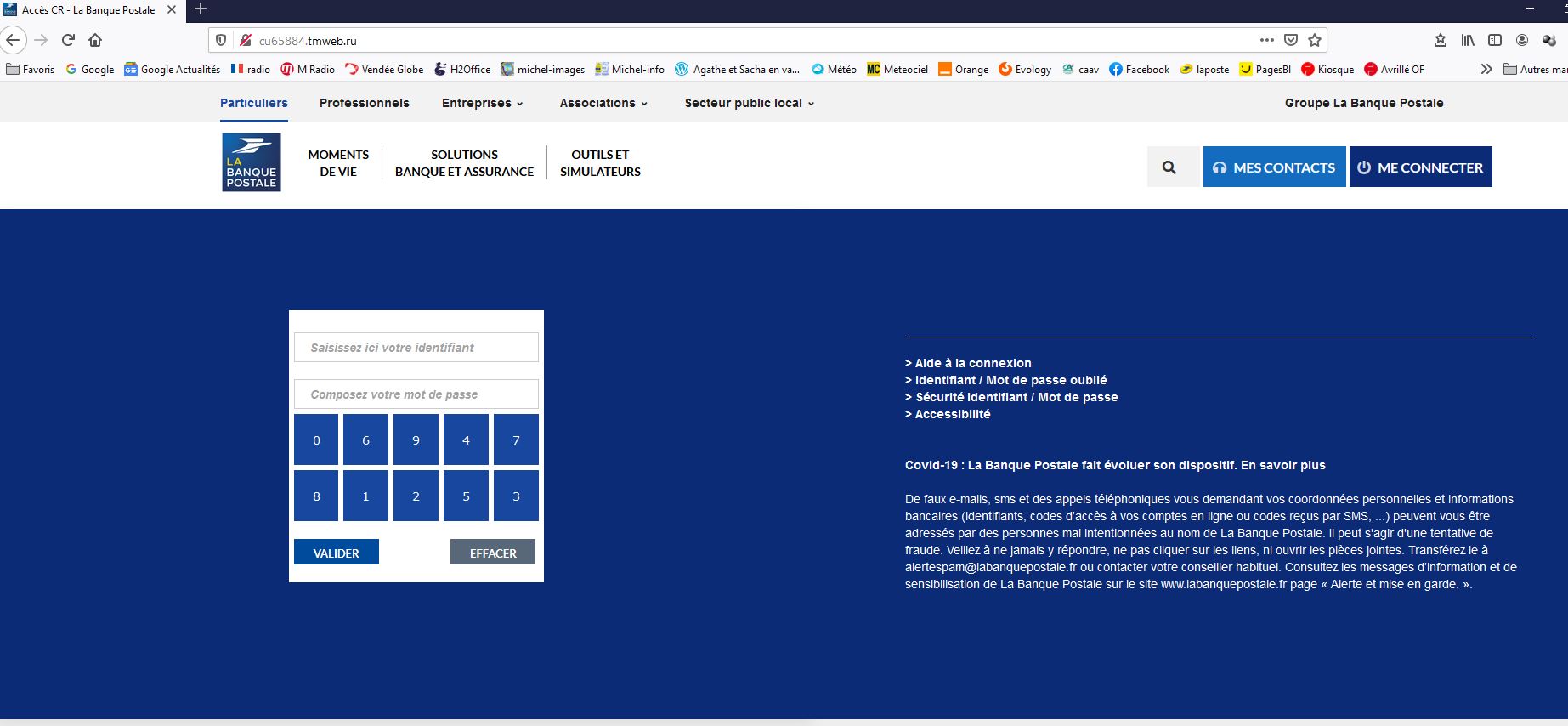Focus the identifiant input field

[x=416, y=348]
